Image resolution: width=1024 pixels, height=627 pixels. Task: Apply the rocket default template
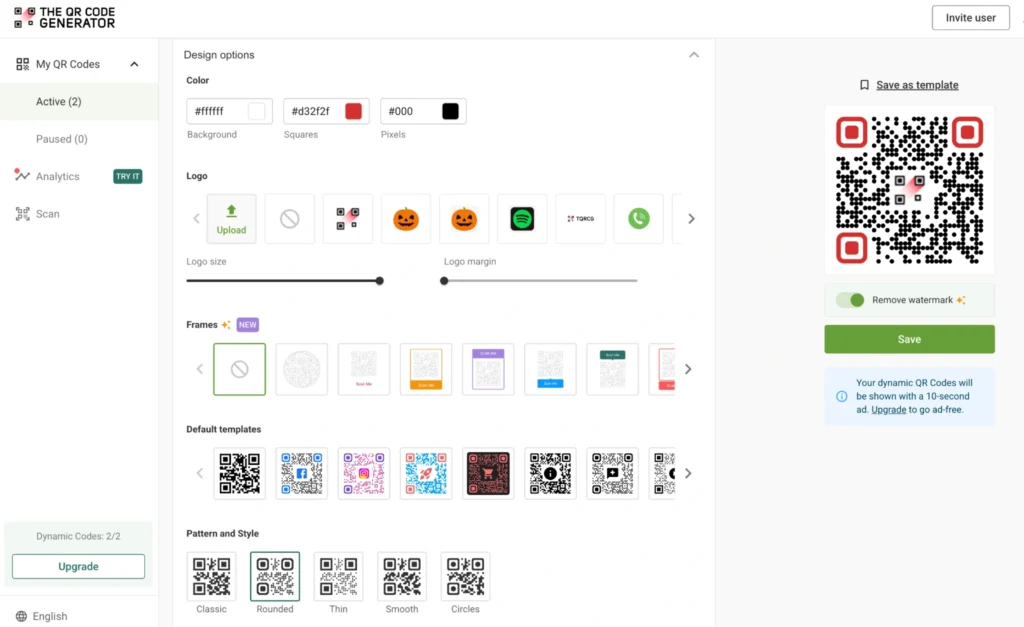pos(426,474)
